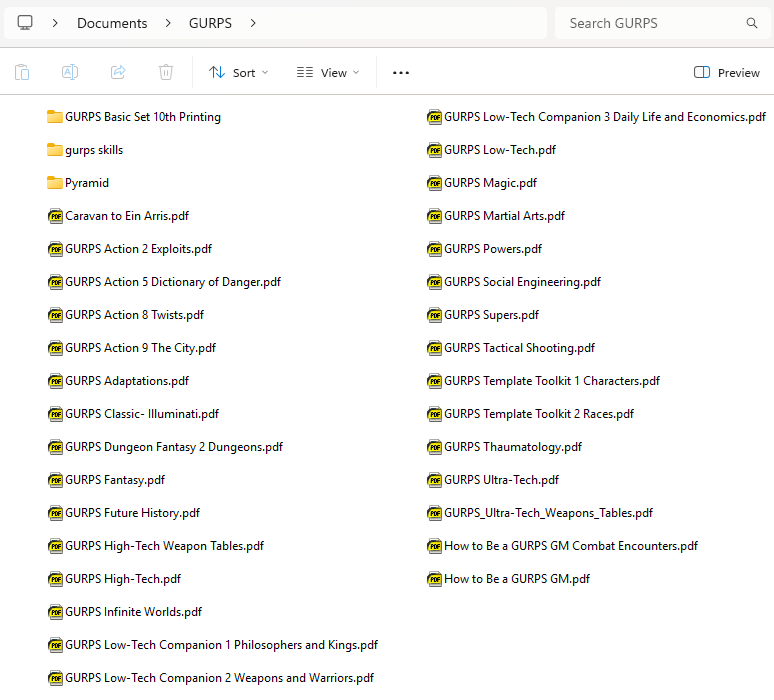The height and width of the screenshot is (700, 774).
Task: Click PDF icon of GURPS Future History.pdf
Action: pos(55,513)
